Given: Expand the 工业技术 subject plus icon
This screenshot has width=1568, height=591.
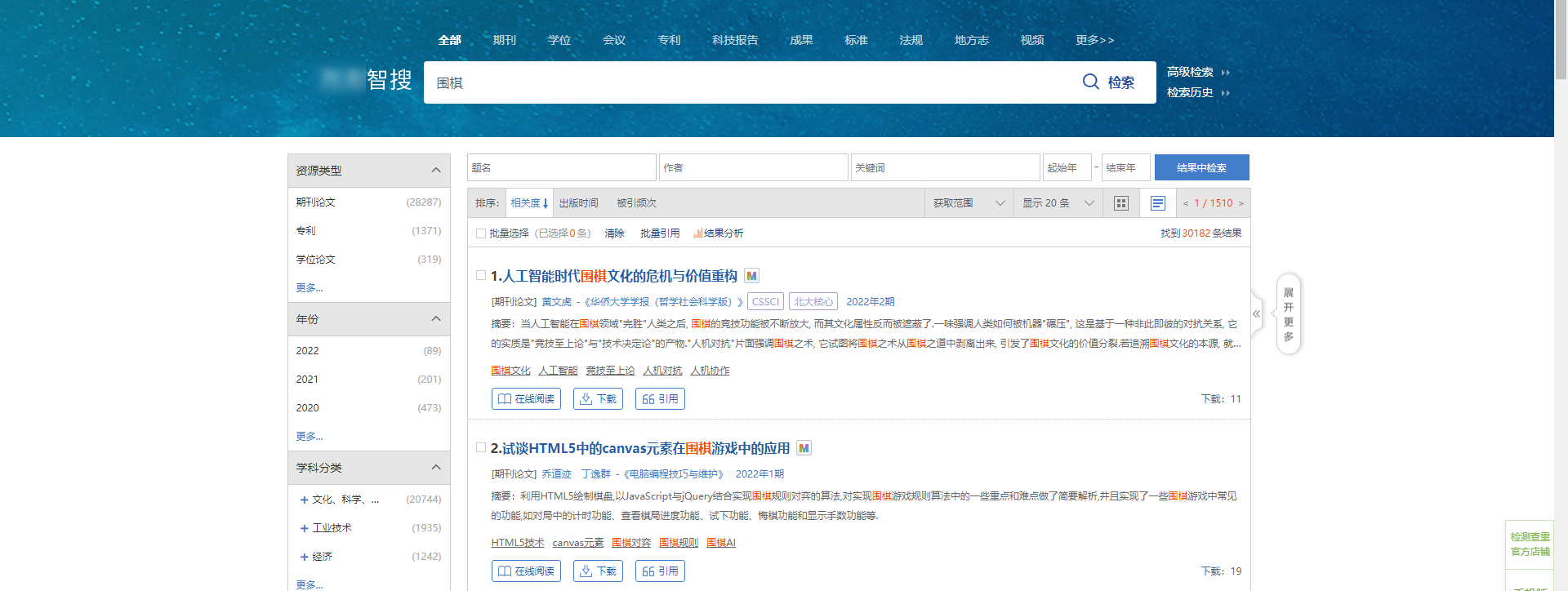Looking at the screenshot, I should 304,528.
